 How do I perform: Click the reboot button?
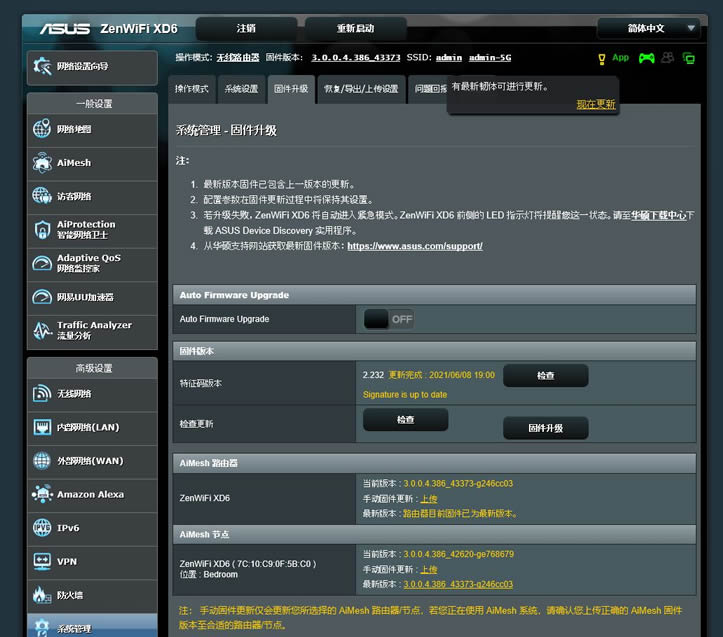coord(356,29)
